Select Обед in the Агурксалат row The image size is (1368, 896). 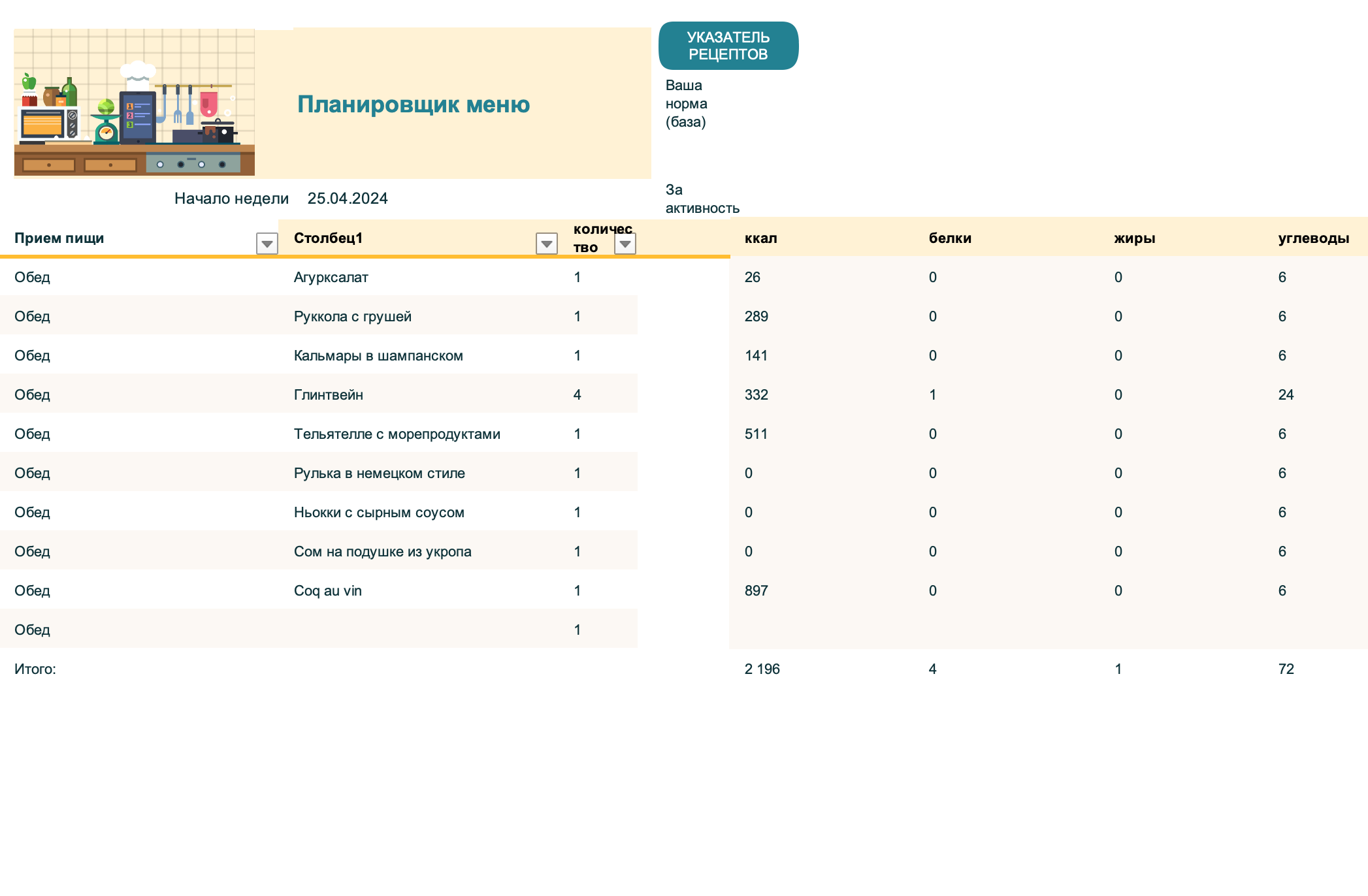[x=33, y=277]
